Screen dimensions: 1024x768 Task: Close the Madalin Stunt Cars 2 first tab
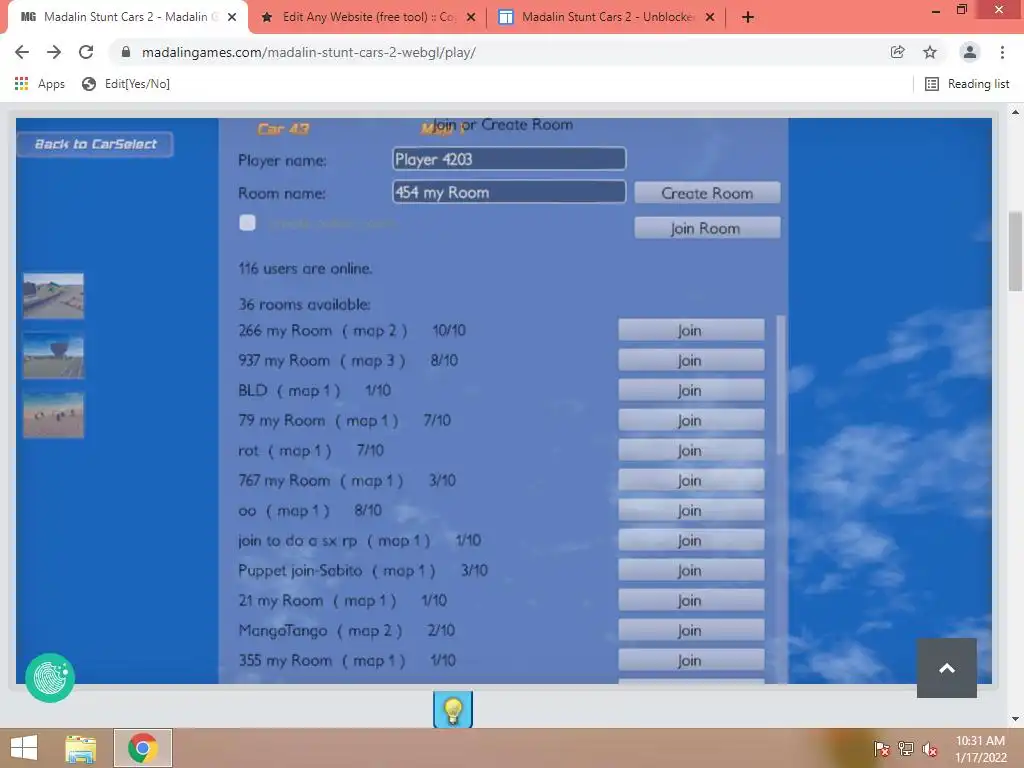coord(232,17)
